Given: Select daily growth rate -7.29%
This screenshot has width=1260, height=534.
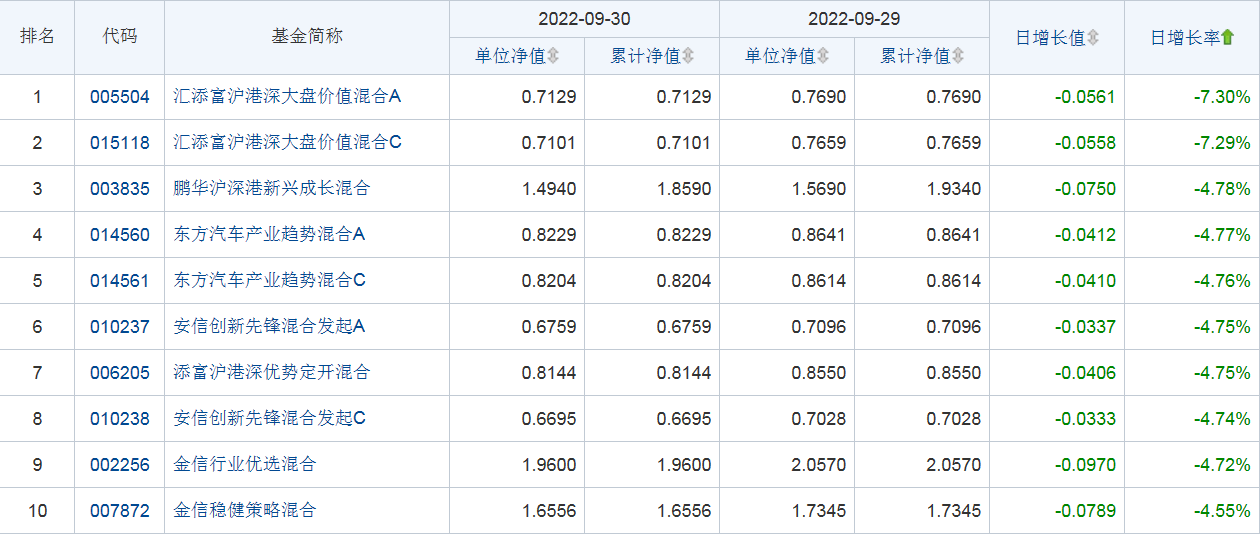Looking at the screenshot, I should 1222,143.
